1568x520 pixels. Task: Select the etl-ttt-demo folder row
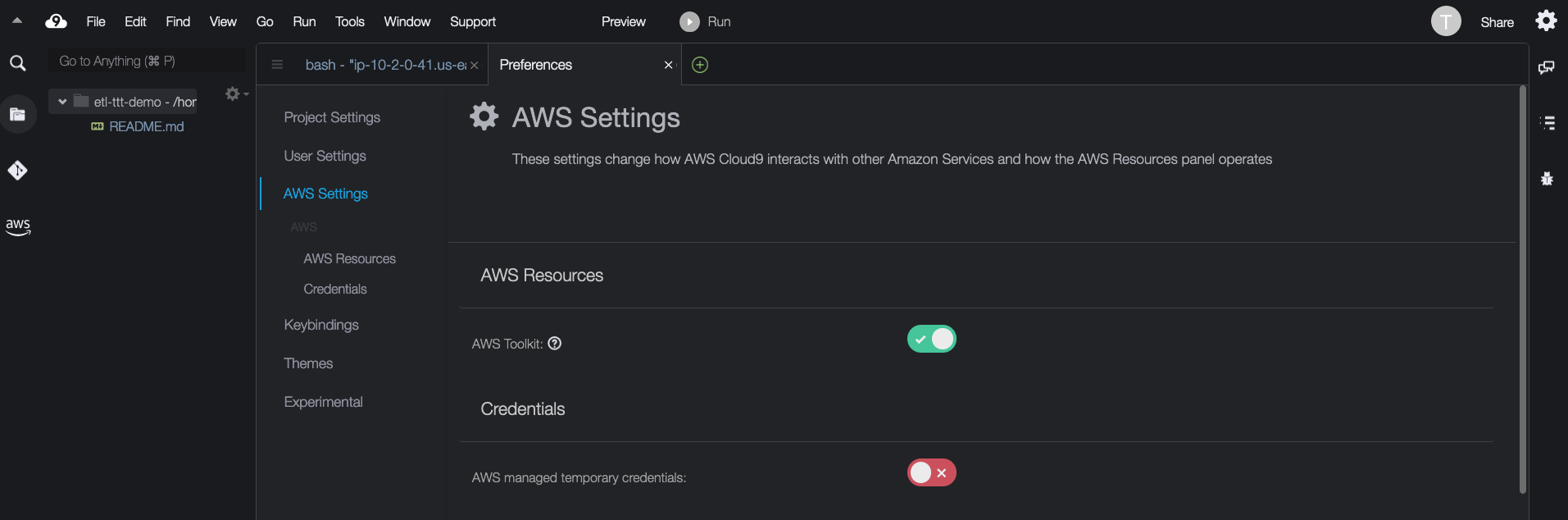(123, 102)
